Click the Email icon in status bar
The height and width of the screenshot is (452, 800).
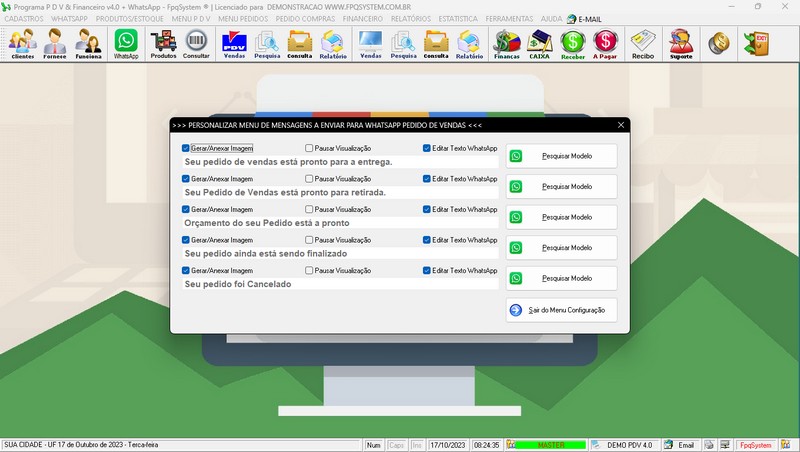668,445
